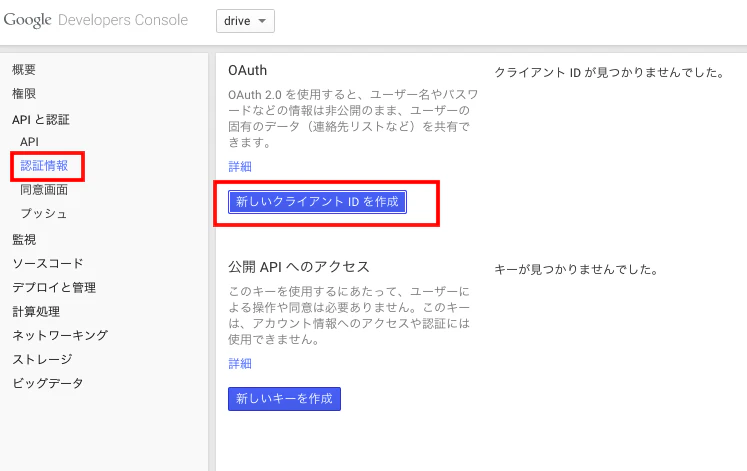Image resolution: width=747 pixels, height=471 pixels.
Task: Select 認証情報 in the sidebar
Action: (44, 166)
